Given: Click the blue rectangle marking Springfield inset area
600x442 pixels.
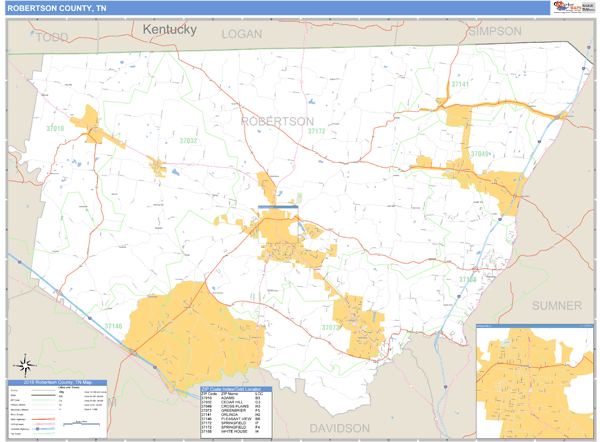Looking at the screenshot, I should tap(278, 225).
